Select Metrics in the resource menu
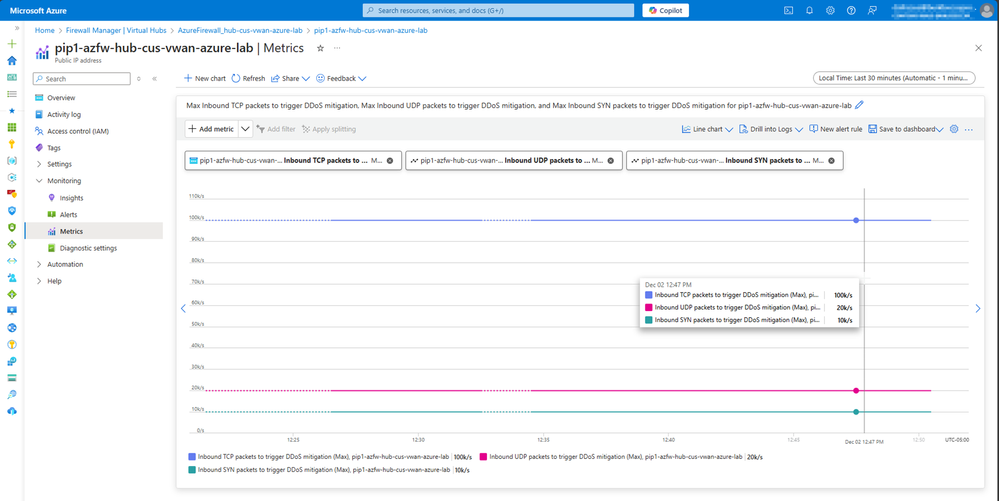 point(94,231)
